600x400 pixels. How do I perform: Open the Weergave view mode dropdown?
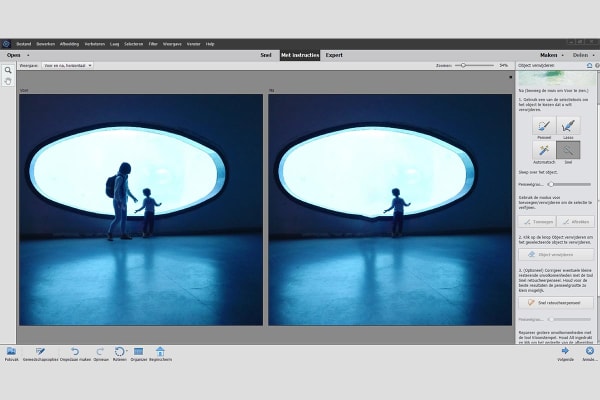(x=68, y=65)
